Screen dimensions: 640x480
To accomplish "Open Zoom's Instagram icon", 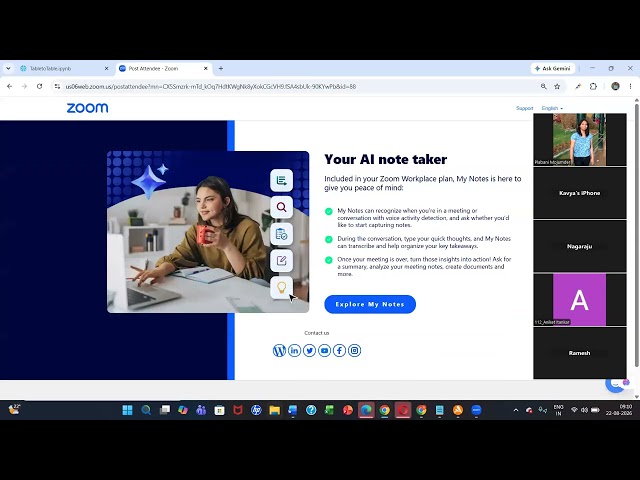I will [x=355, y=350].
